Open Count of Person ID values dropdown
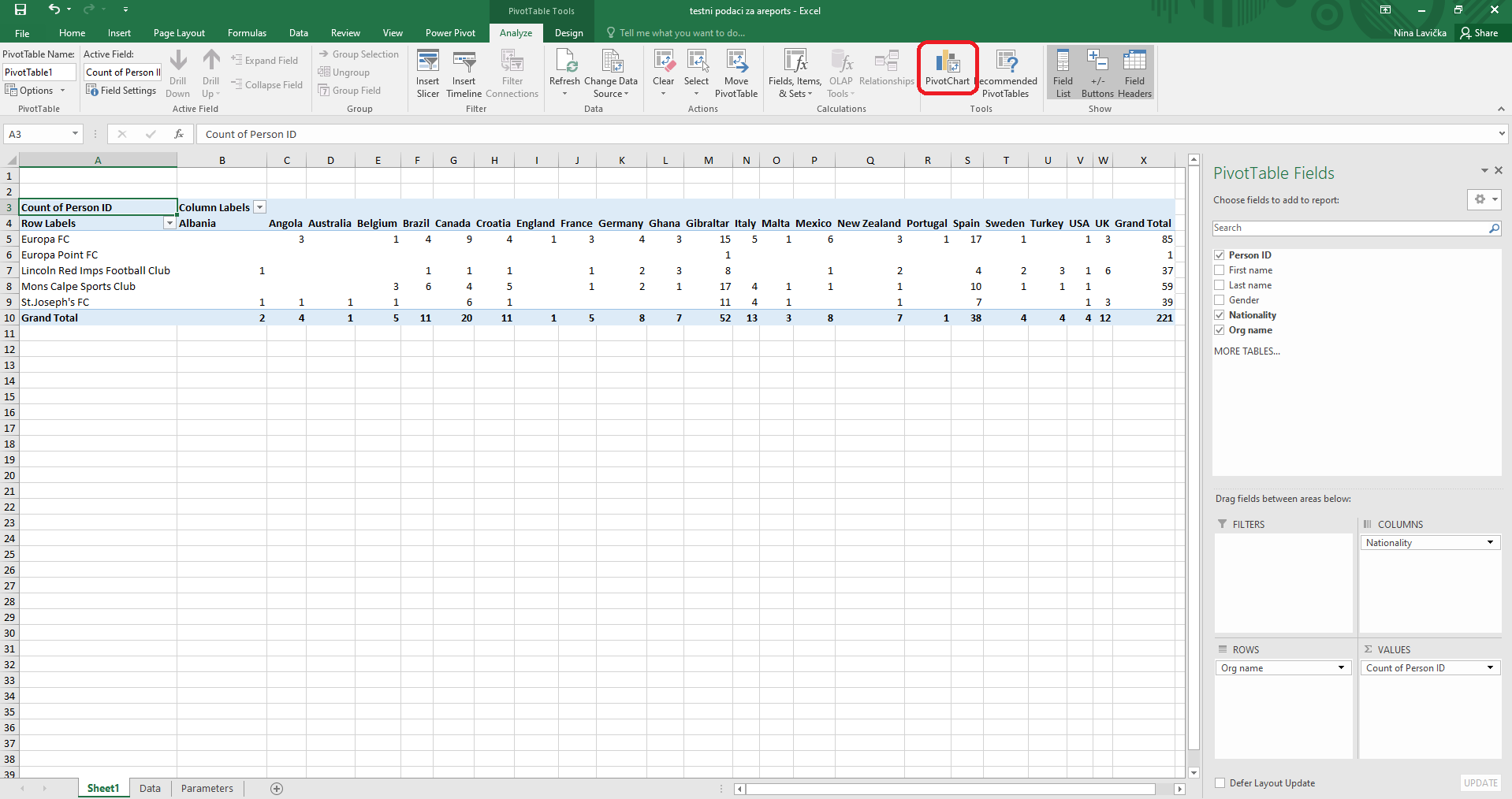Image resolution: width=1512 pixels, height=799 pixels. (1490, 668)
